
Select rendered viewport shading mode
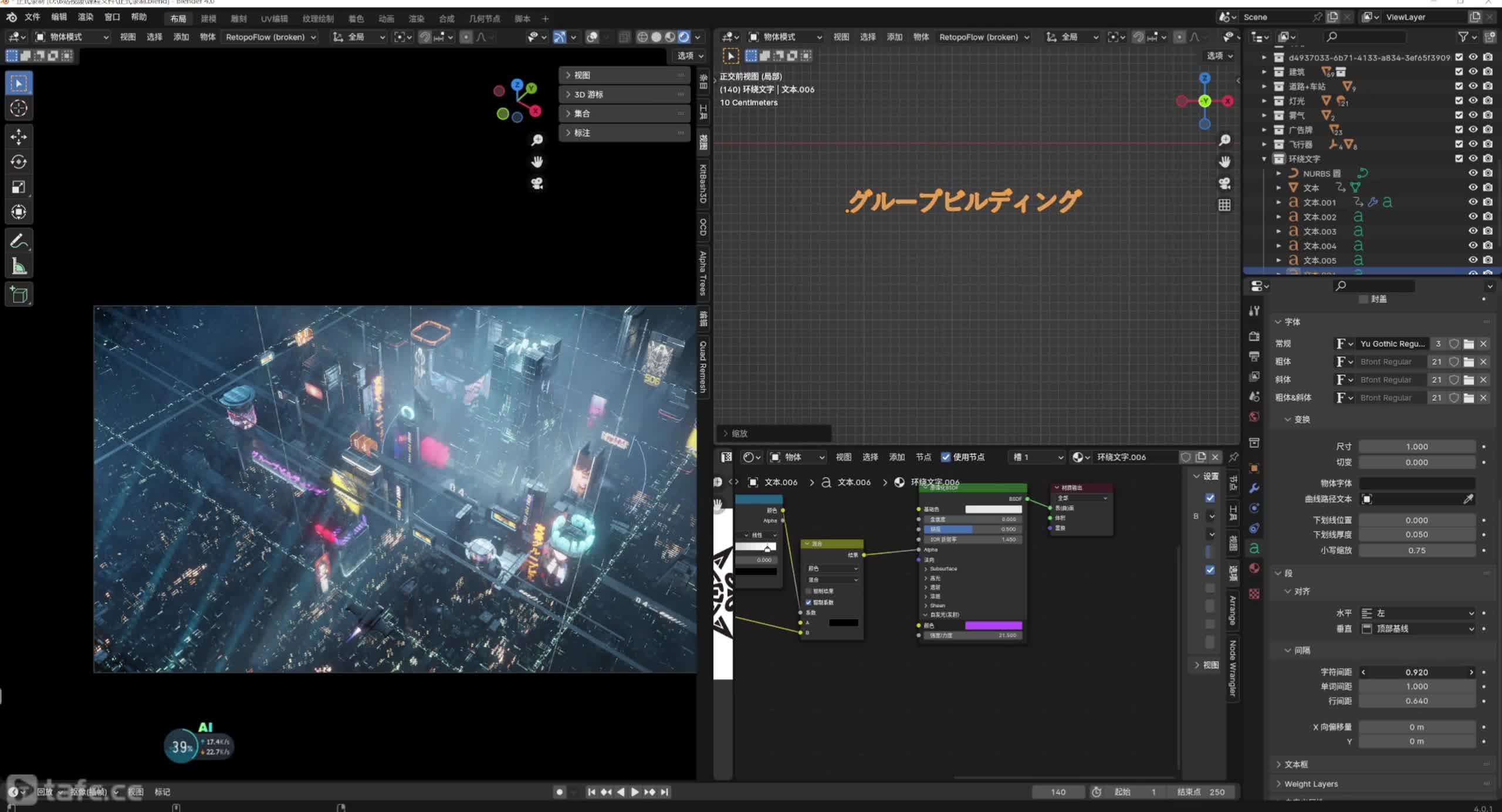click(684, 37)
